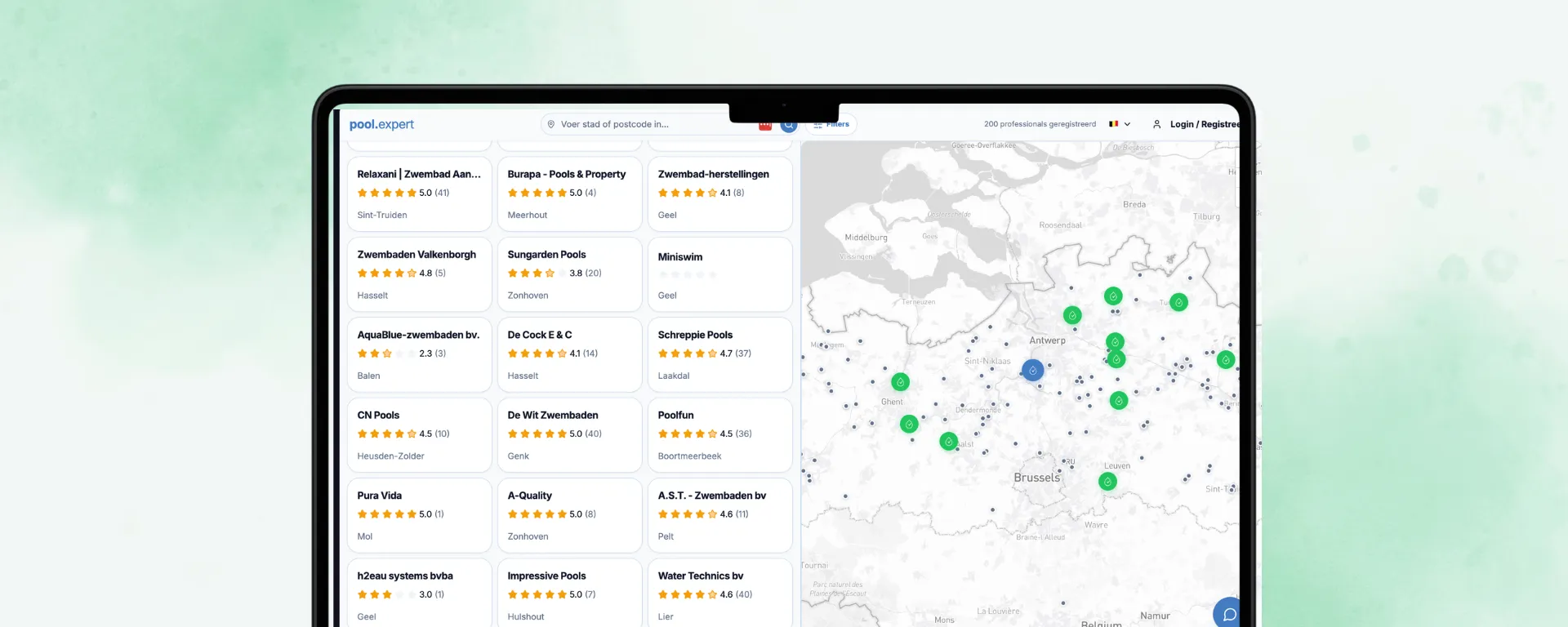The height and width of the screenshot is (627, 1568).
Task: Click the '200 professionals geregistreerd' text
Action: pos(1040,124)
